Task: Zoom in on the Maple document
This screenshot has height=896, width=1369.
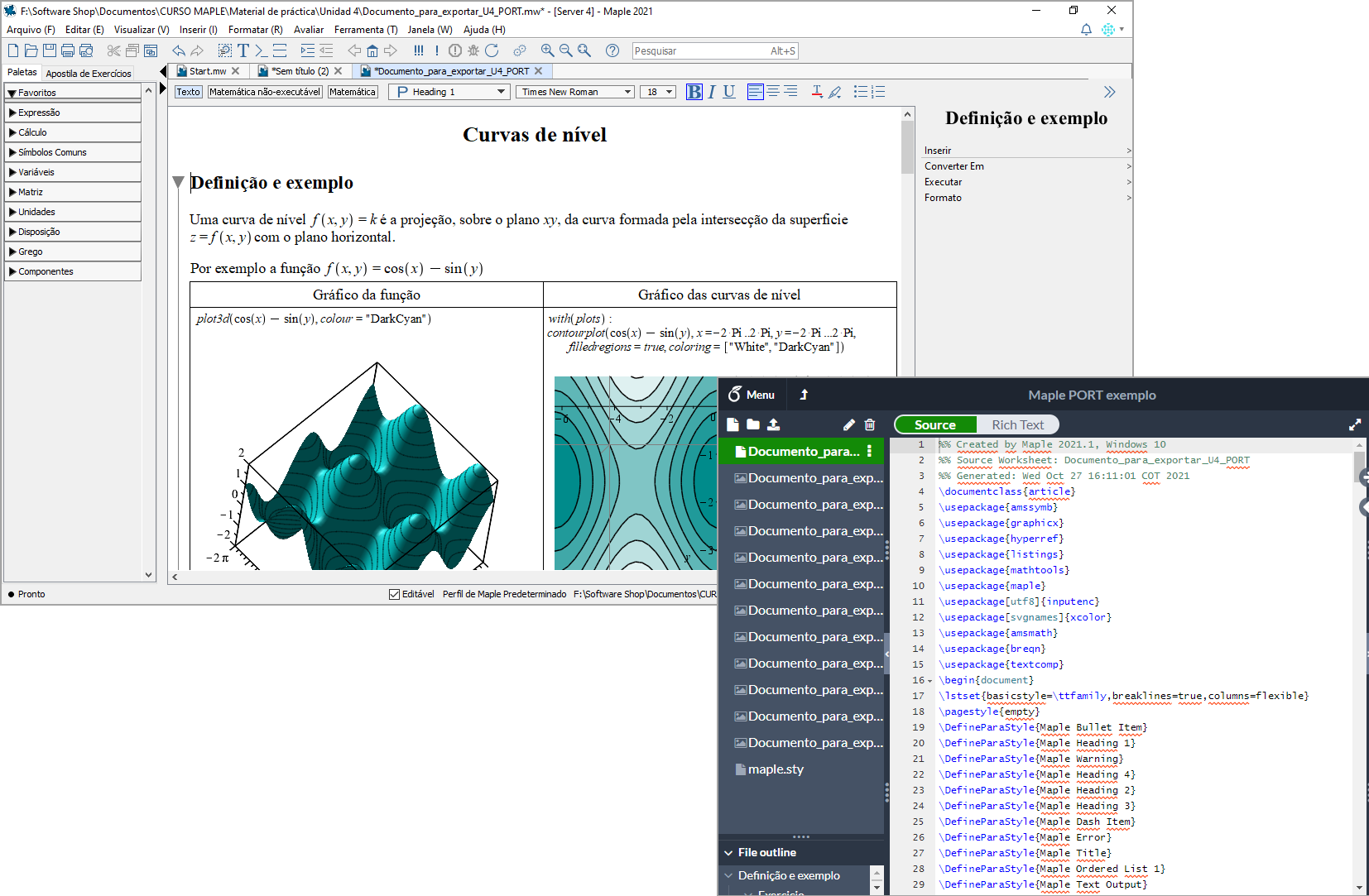Action: coord(548,50)
